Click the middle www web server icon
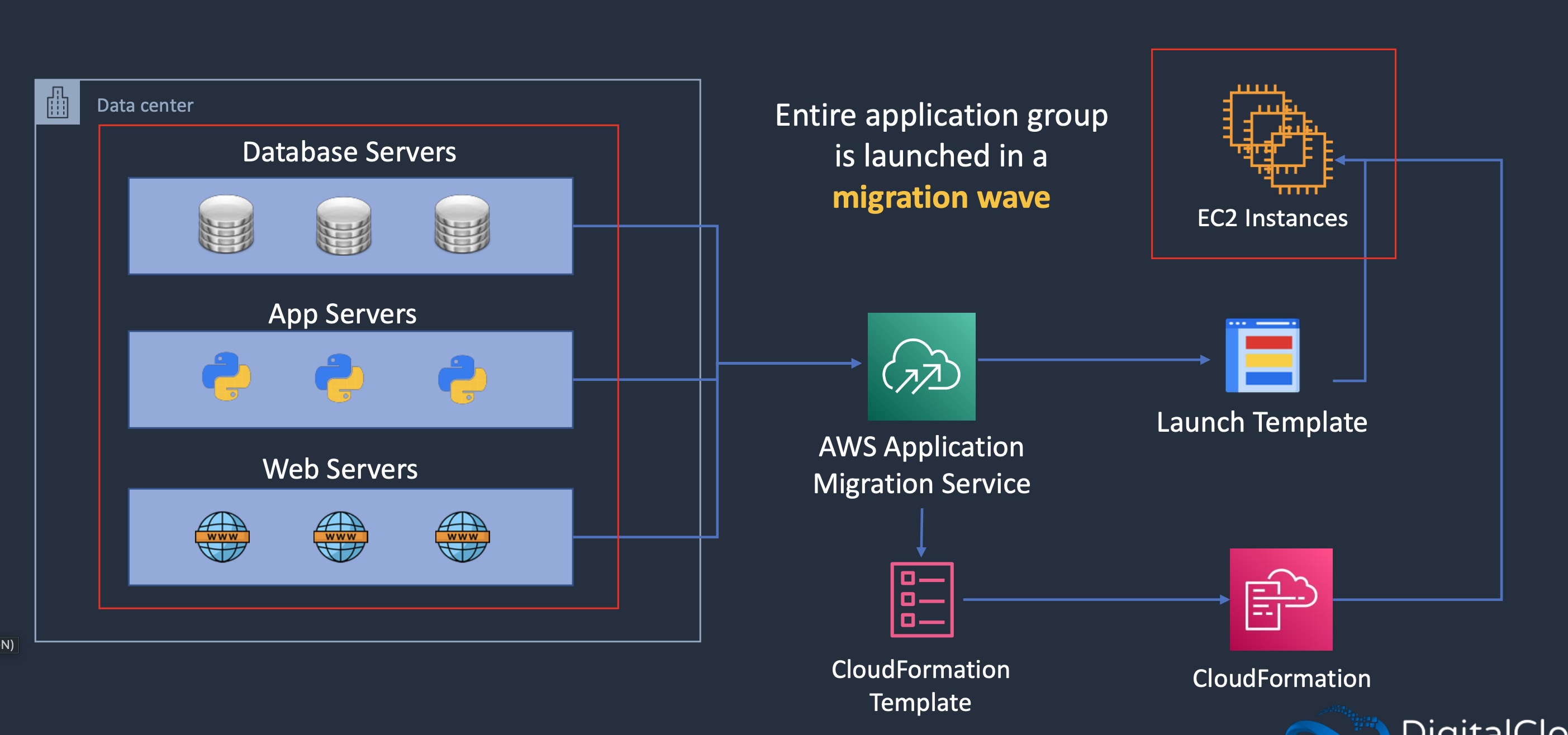Screen dimensions: 1568x735 340,537
